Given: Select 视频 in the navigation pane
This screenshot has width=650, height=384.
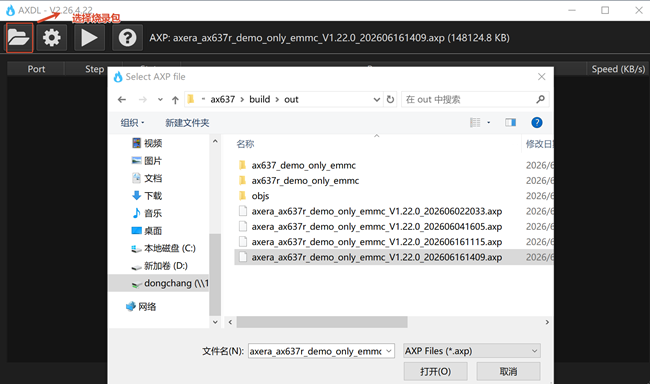Looking at the screenshot, I should pos(147,143).
